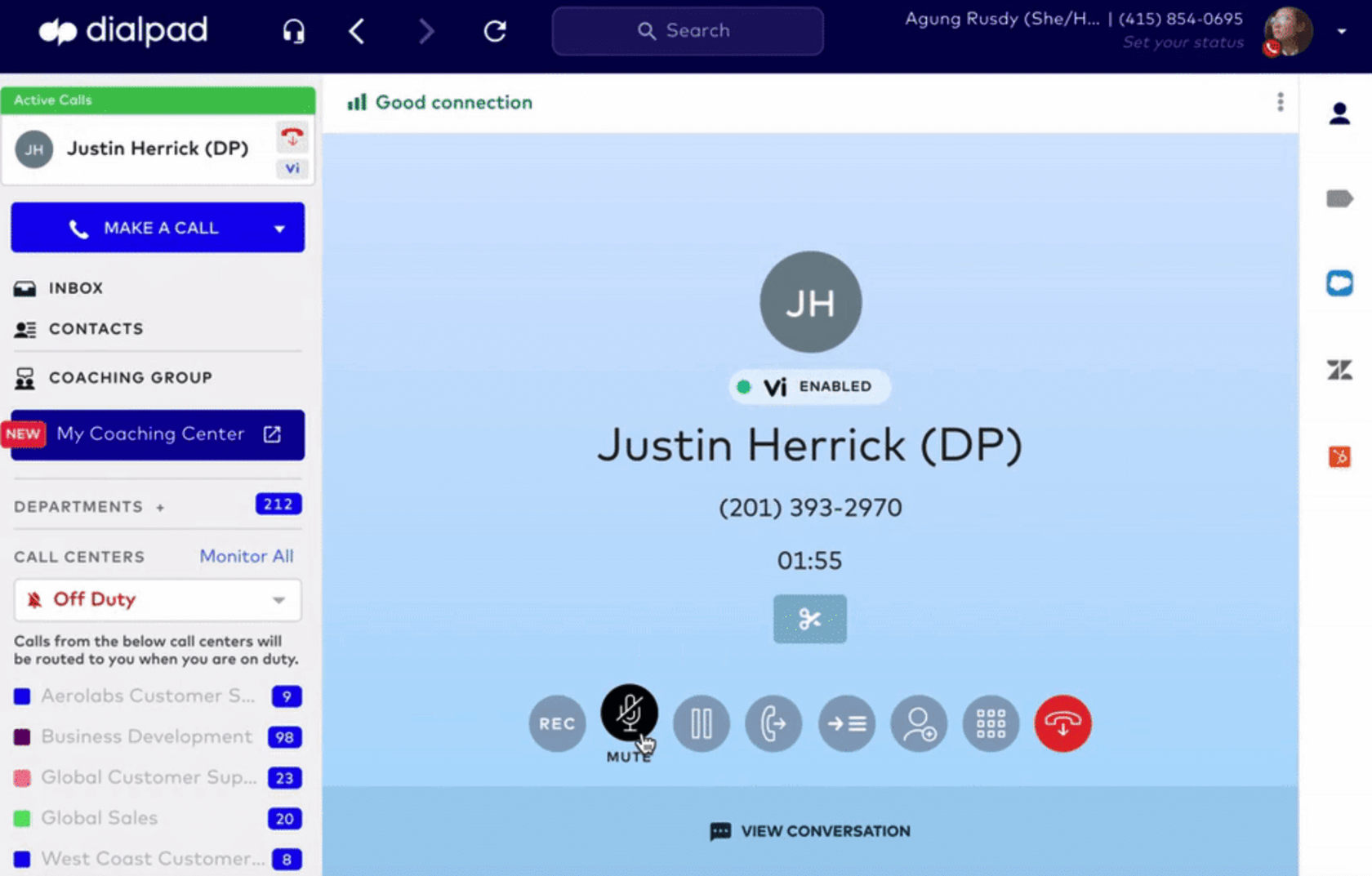Click the Good connection indicator
1372x876 pixels.
(x=439, y=103)
